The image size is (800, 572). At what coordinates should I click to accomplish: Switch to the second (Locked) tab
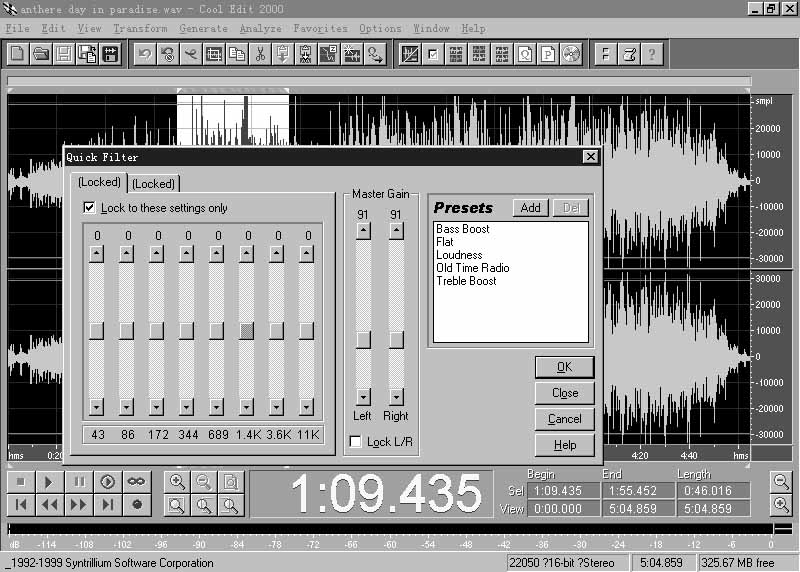coord(154,184)
